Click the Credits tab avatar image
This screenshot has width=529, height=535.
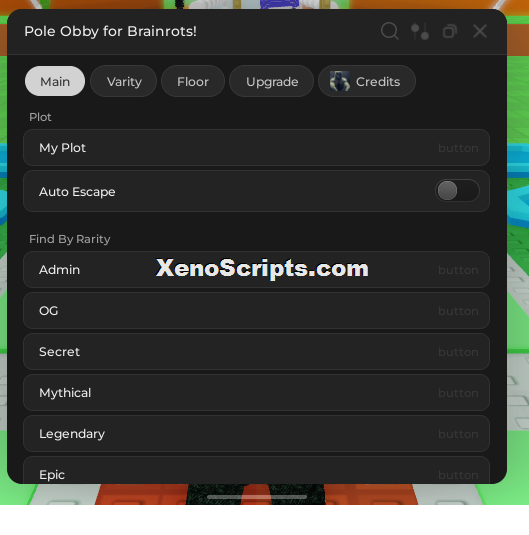tap(340, 81)
